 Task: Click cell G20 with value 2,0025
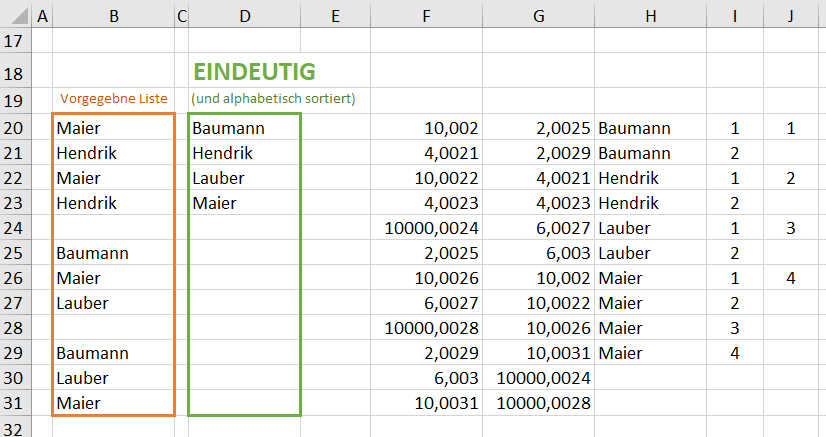[x=538, y=127]
